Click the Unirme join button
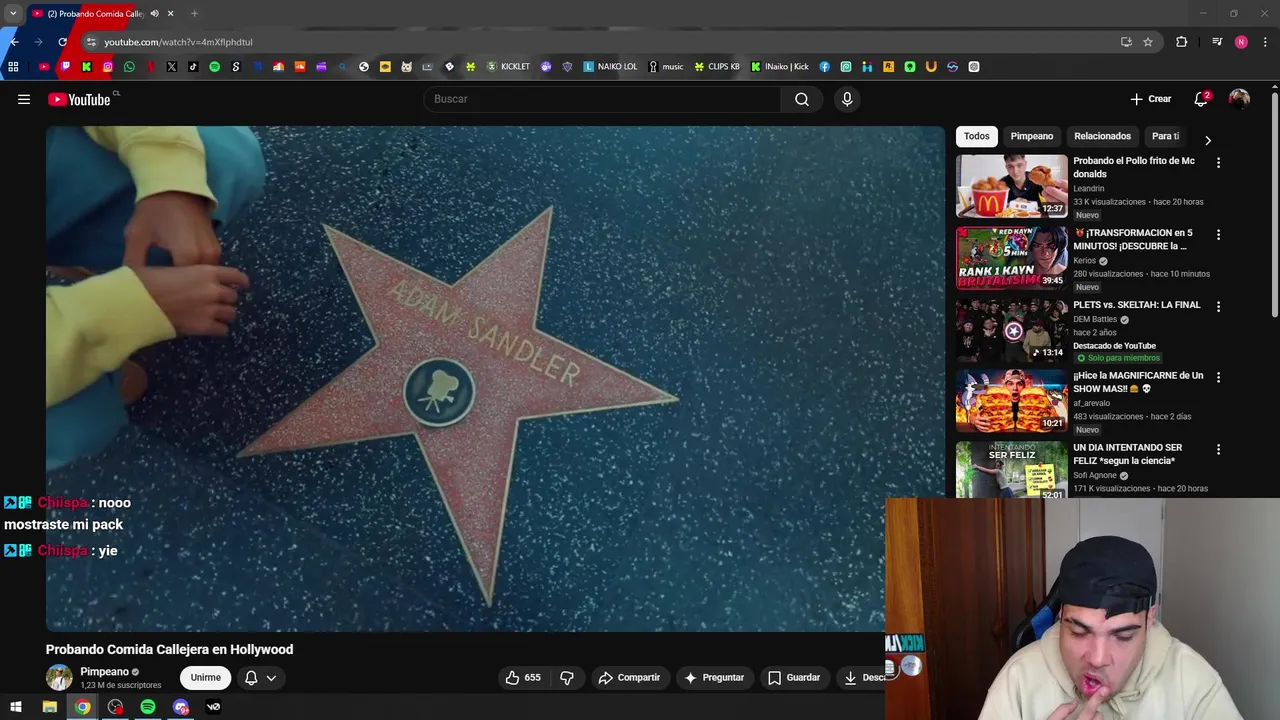Viewport: 1280px width, 720px height. (x=205, y=677)
